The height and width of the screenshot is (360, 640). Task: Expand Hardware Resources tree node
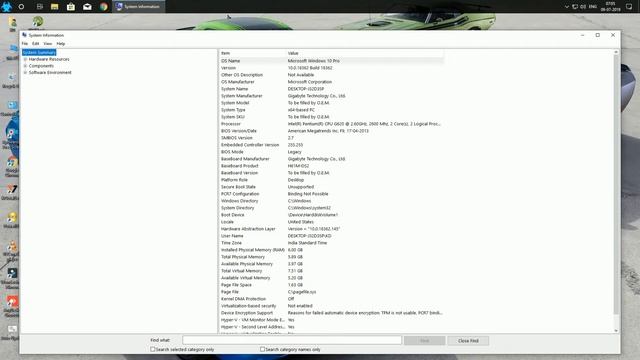(x=25, y=59)
